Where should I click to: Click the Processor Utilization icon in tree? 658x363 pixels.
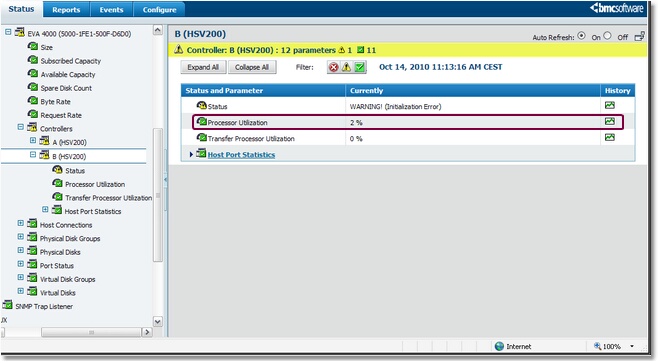click(x=57, y=183)
